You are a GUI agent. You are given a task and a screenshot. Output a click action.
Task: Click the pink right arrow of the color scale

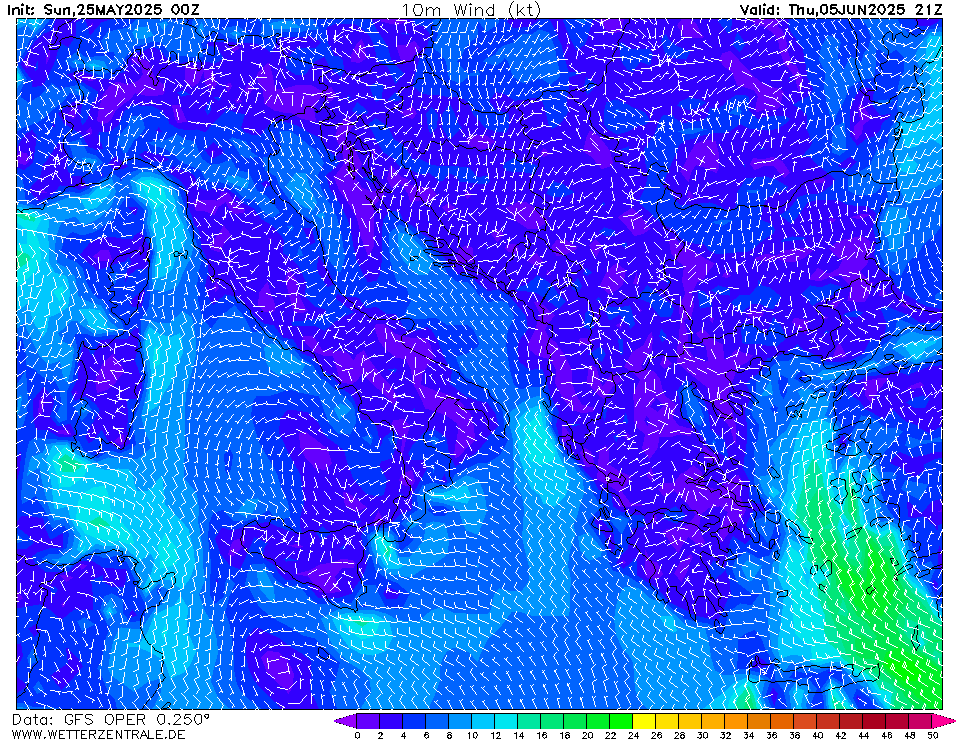(x=944, y=721)
